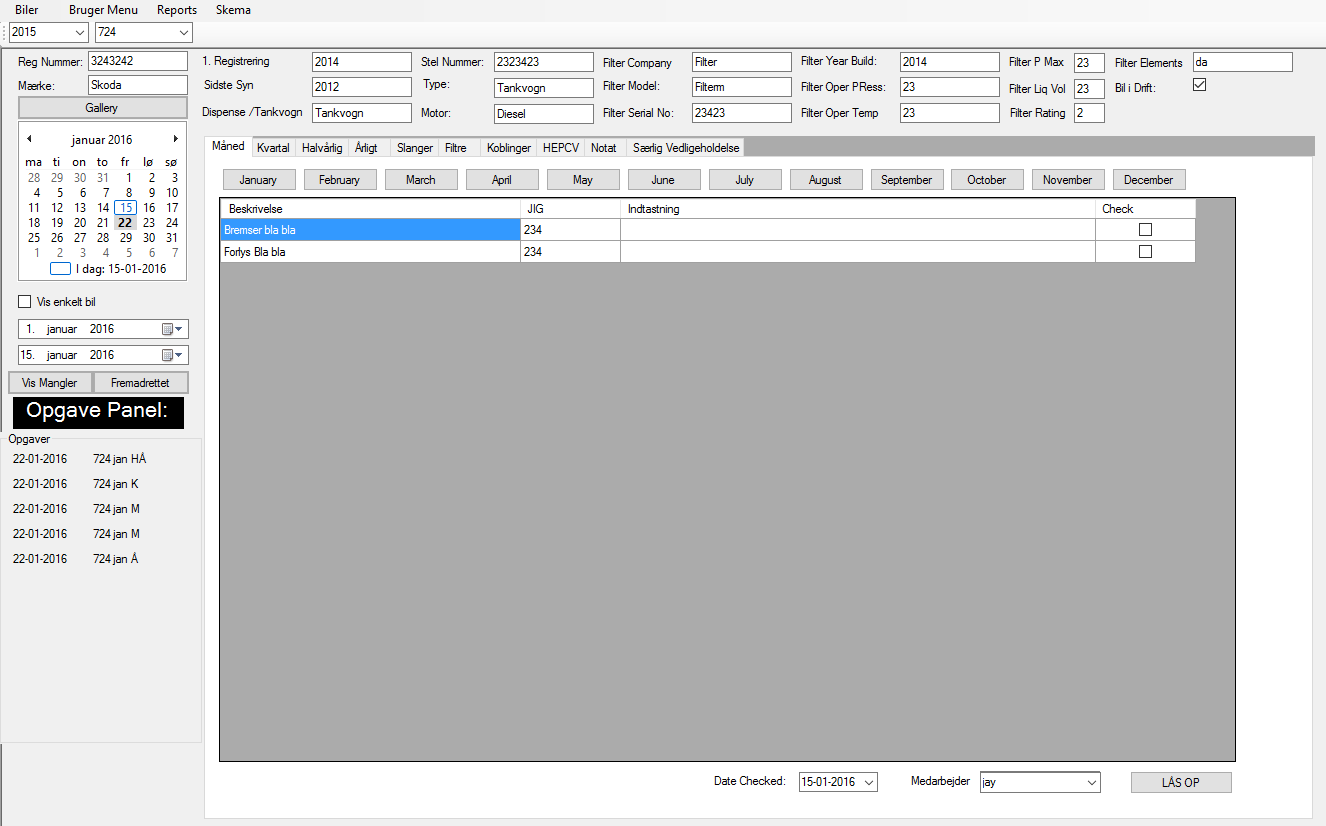Select the June month button

click(x=663, y=180)
